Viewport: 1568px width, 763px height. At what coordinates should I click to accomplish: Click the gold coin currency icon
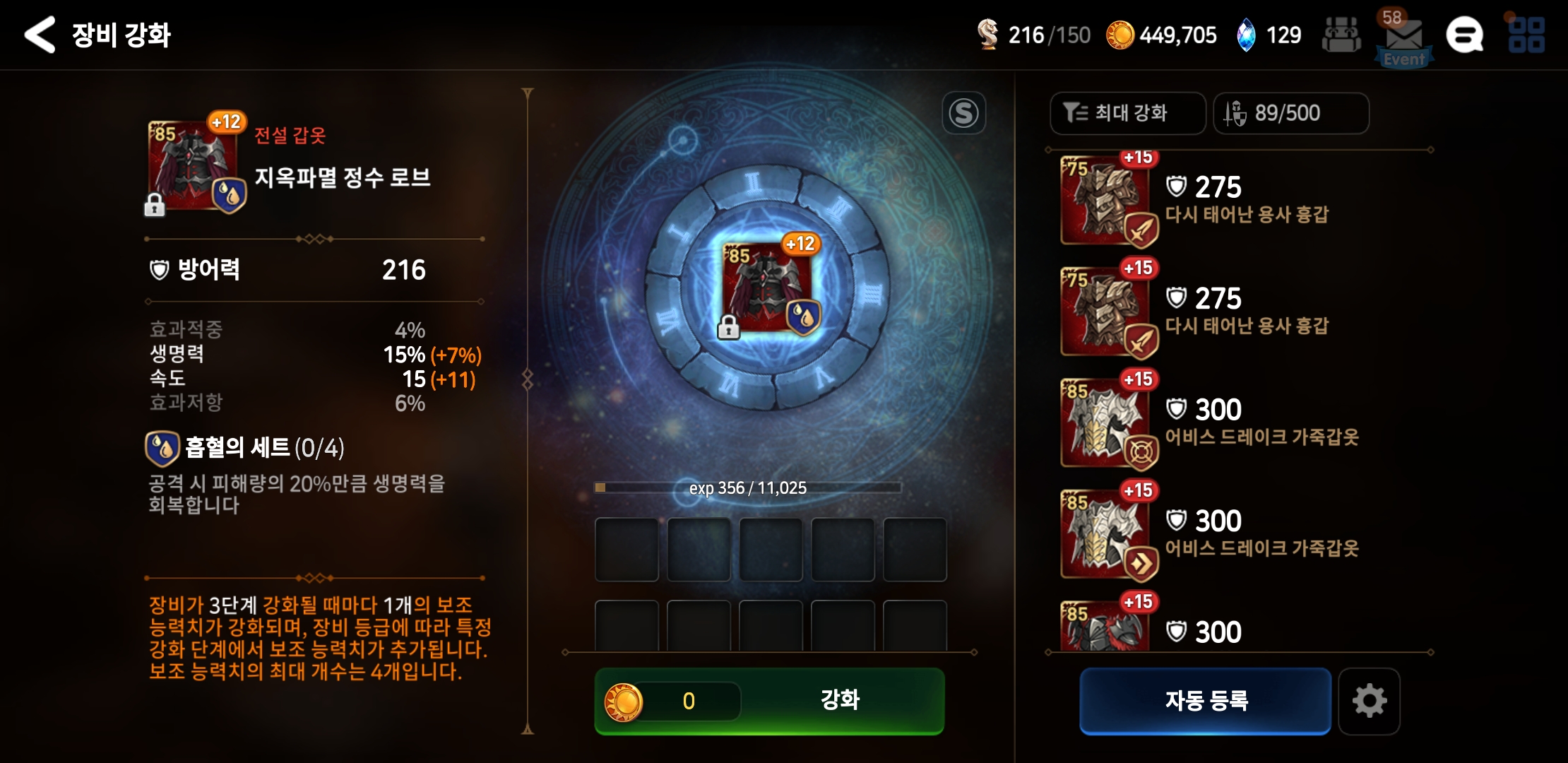tap(1119, 35)
